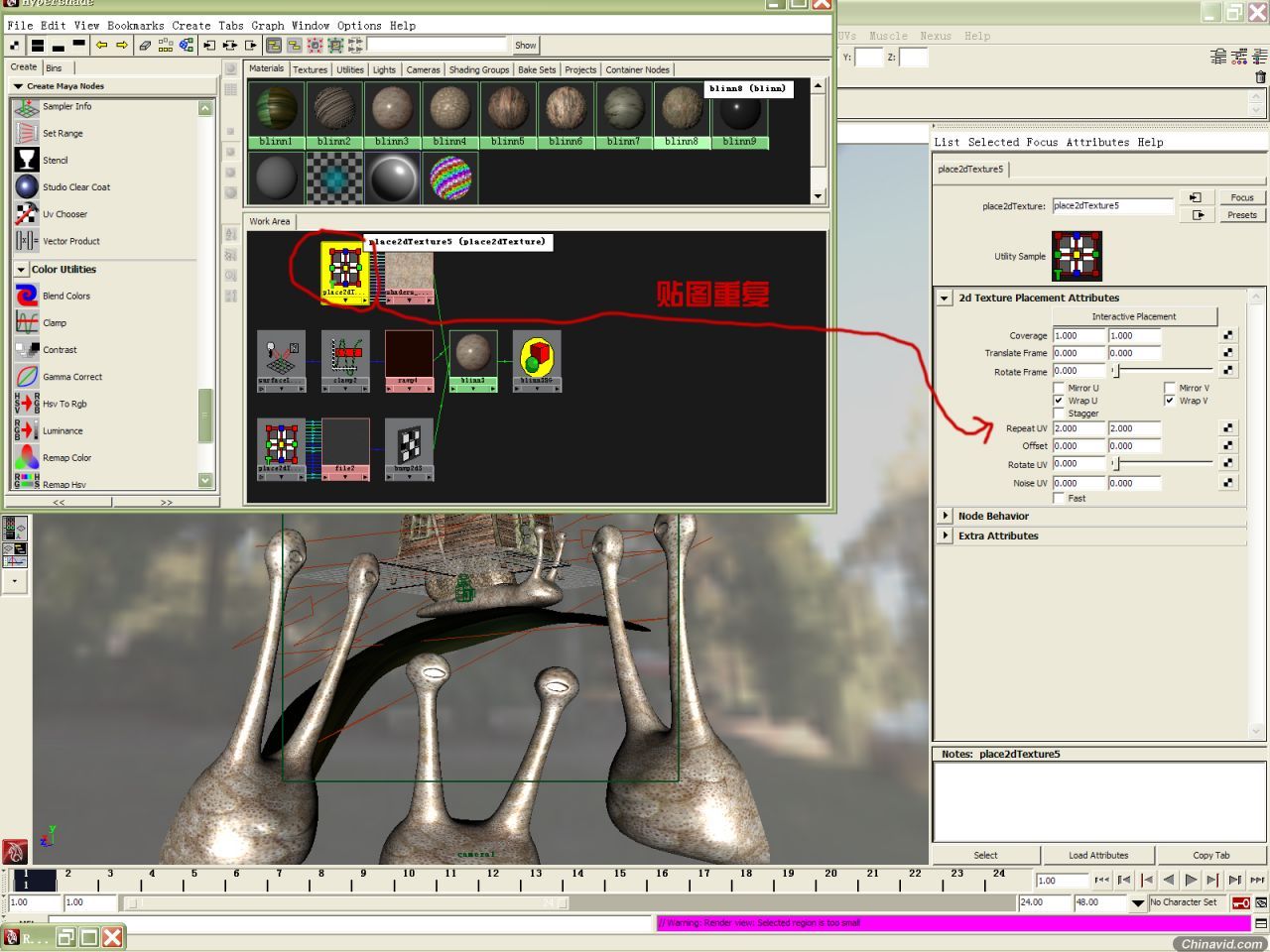Adjust the Rotate Frame slider

(x=1162, y=371)
